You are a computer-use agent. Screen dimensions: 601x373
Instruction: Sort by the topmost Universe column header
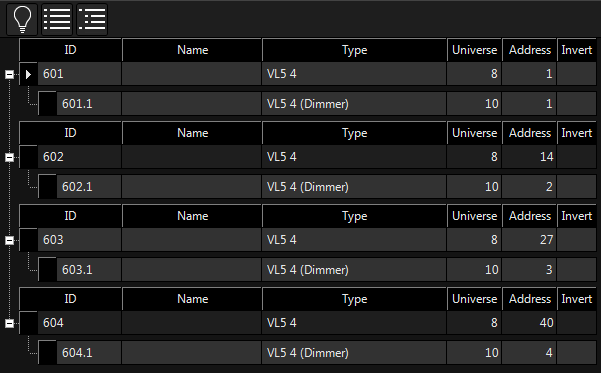pos(475,50)
